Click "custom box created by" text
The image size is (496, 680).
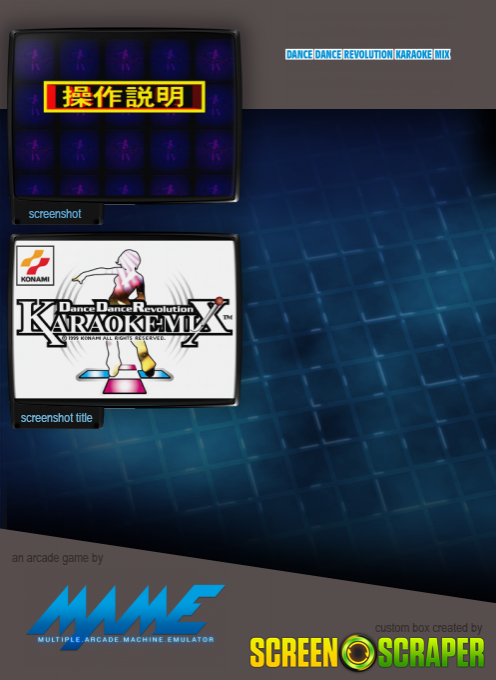(x=428, y=628)
